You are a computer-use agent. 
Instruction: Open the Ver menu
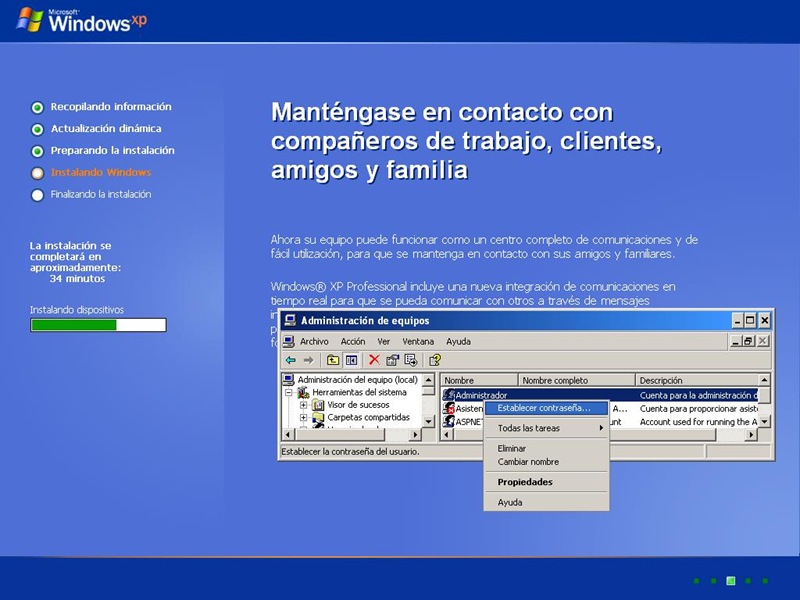pos(384,341)
